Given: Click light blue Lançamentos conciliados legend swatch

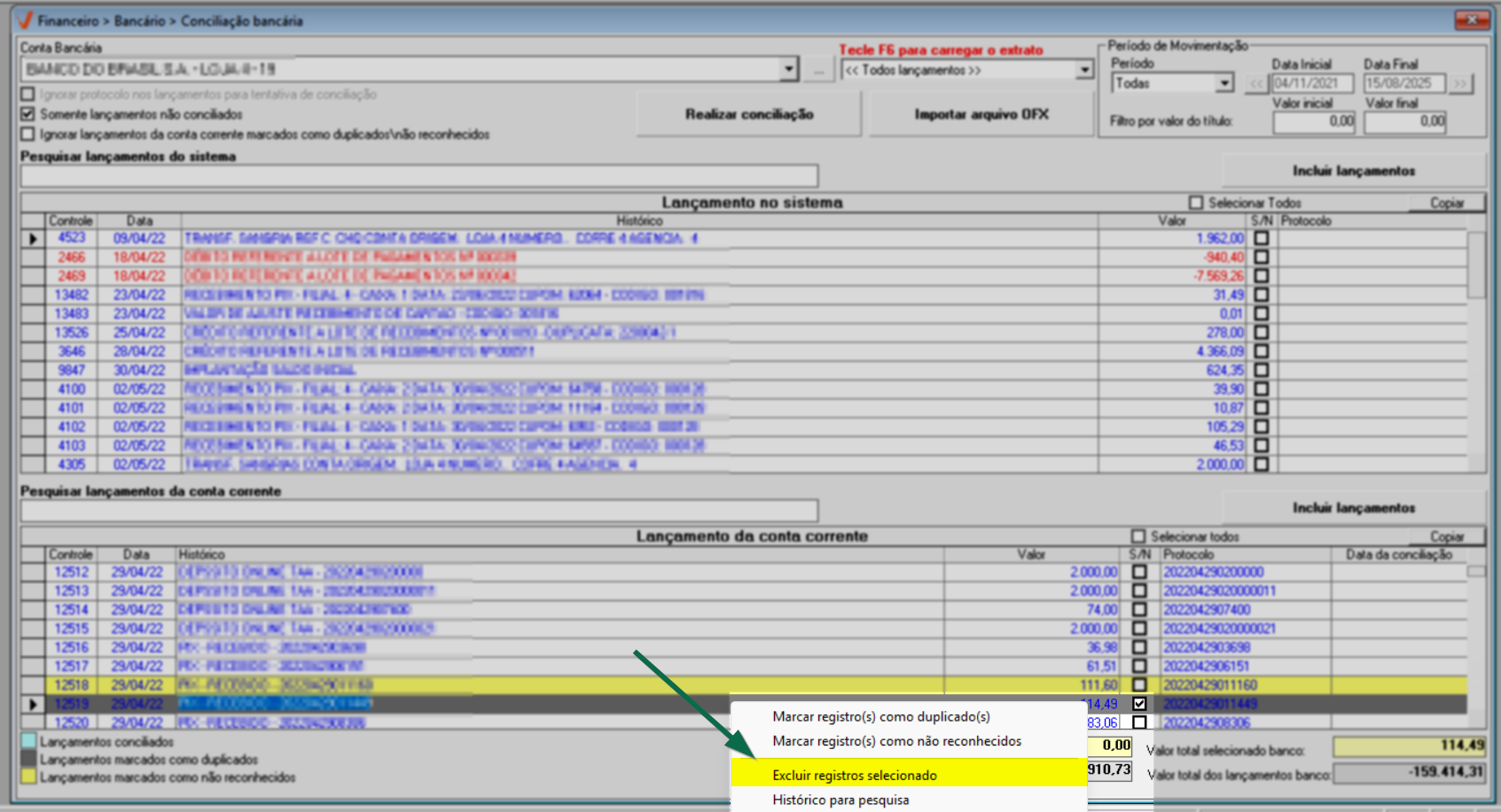Looking at the screenshot, I should tap(28, 741).
